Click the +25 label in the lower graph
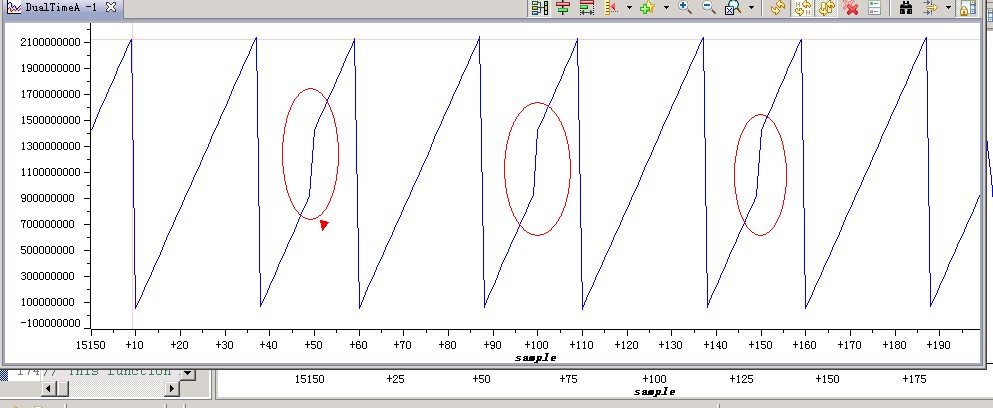This screenshot has width=993, height=408. coord(395,379)
